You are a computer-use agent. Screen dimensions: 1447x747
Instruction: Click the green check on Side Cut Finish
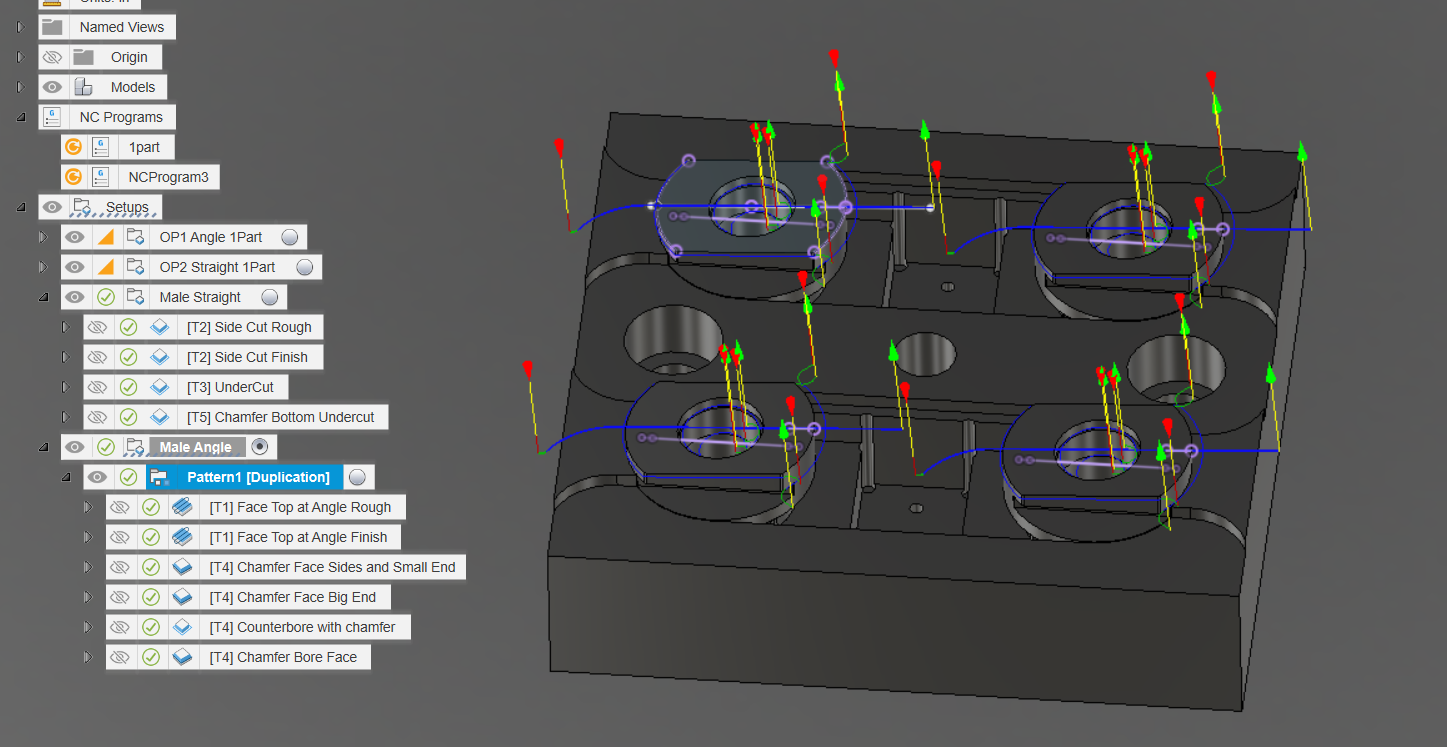tap(128, 357)
